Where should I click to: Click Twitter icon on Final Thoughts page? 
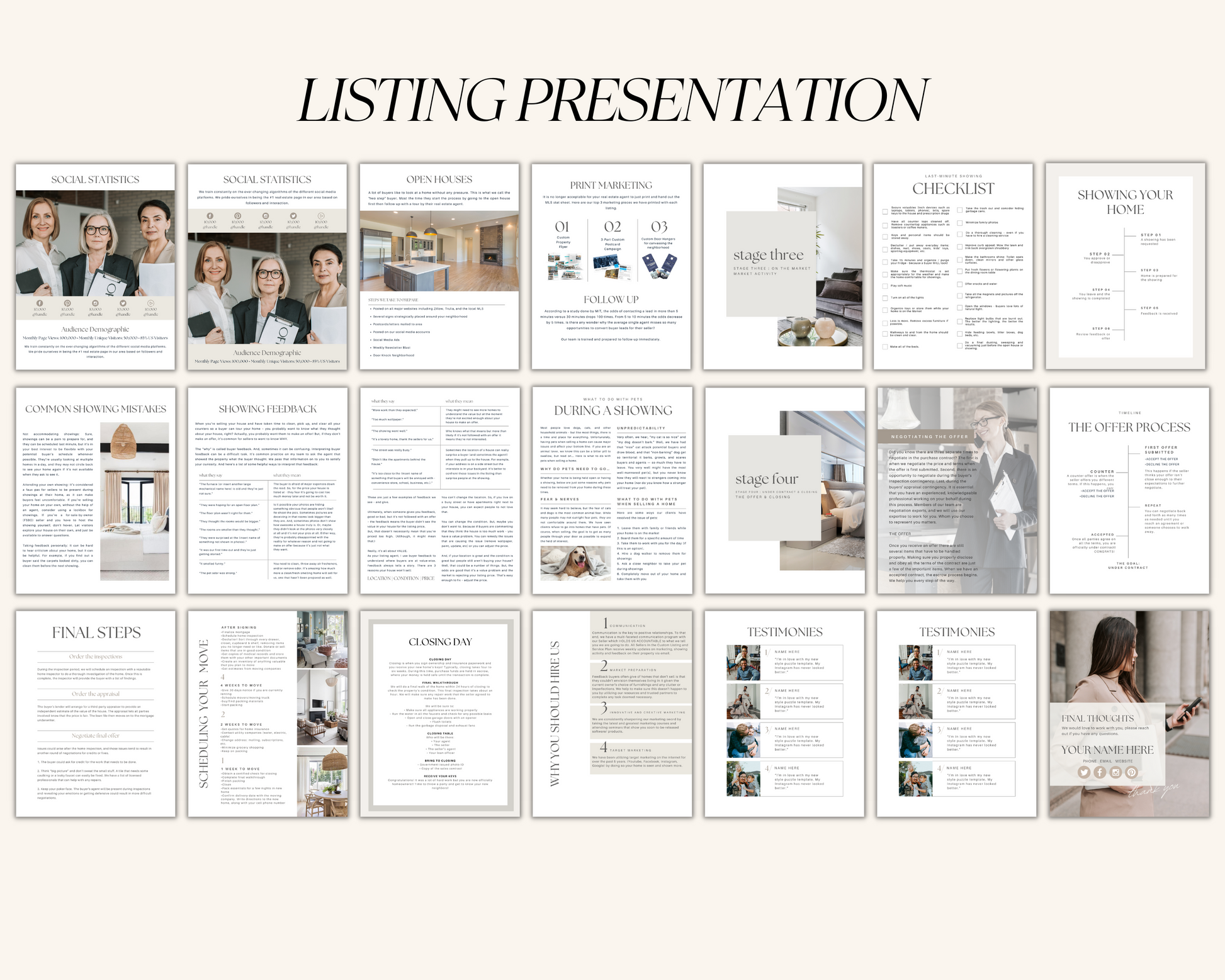(x=1083, y=772)
